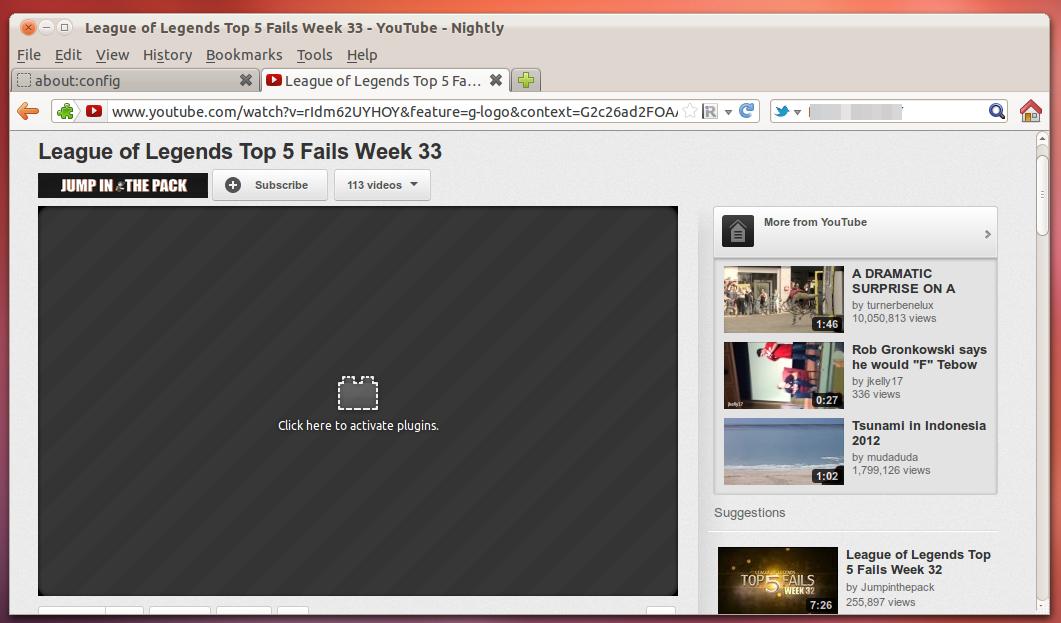Open 'Tsunami in Indonesia 2012' title link

click(x=918, y=433)
